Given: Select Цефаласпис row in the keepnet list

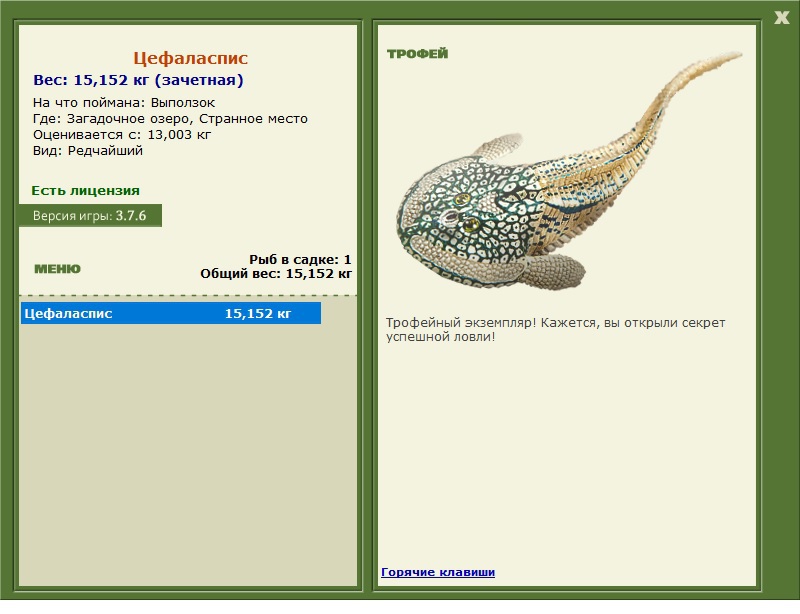Looking at the screenshot, I should [171, 313].
